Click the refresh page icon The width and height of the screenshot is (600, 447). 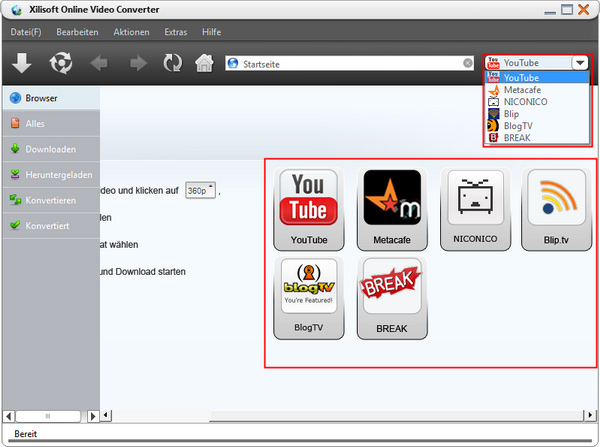(x=173, y=63)
